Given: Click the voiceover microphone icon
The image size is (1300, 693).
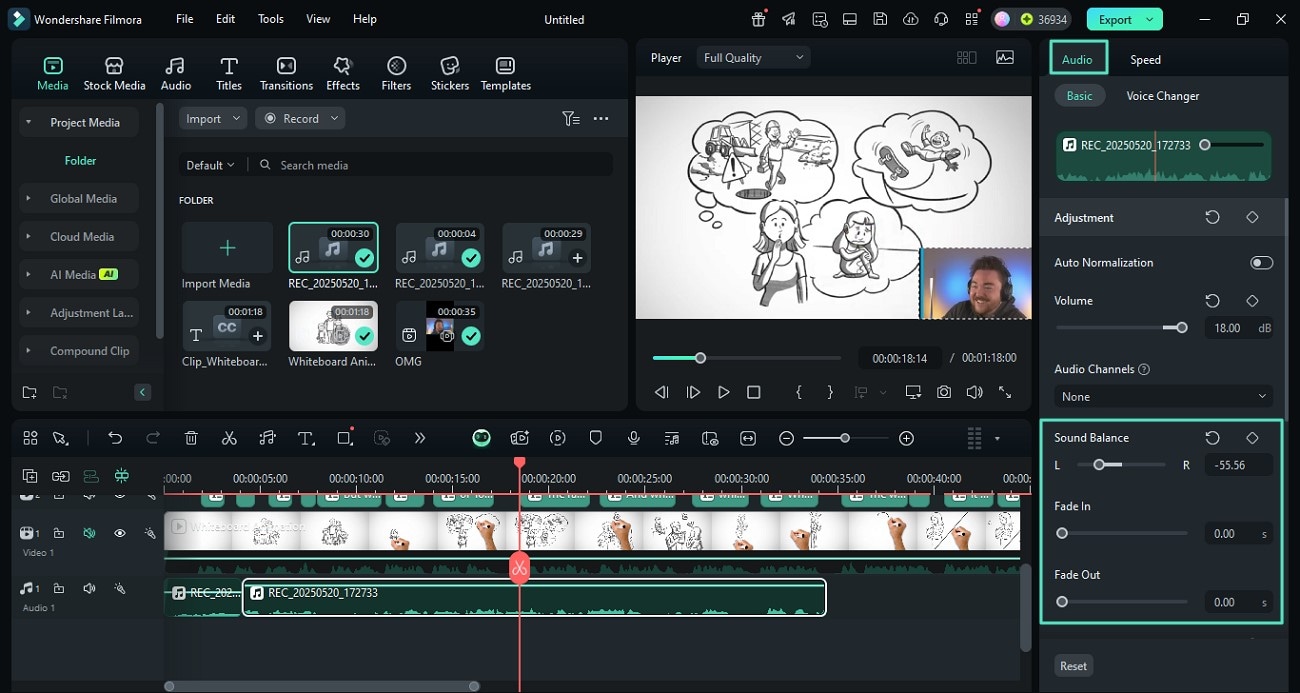Looking at the screenshot, I should (634, 438).
